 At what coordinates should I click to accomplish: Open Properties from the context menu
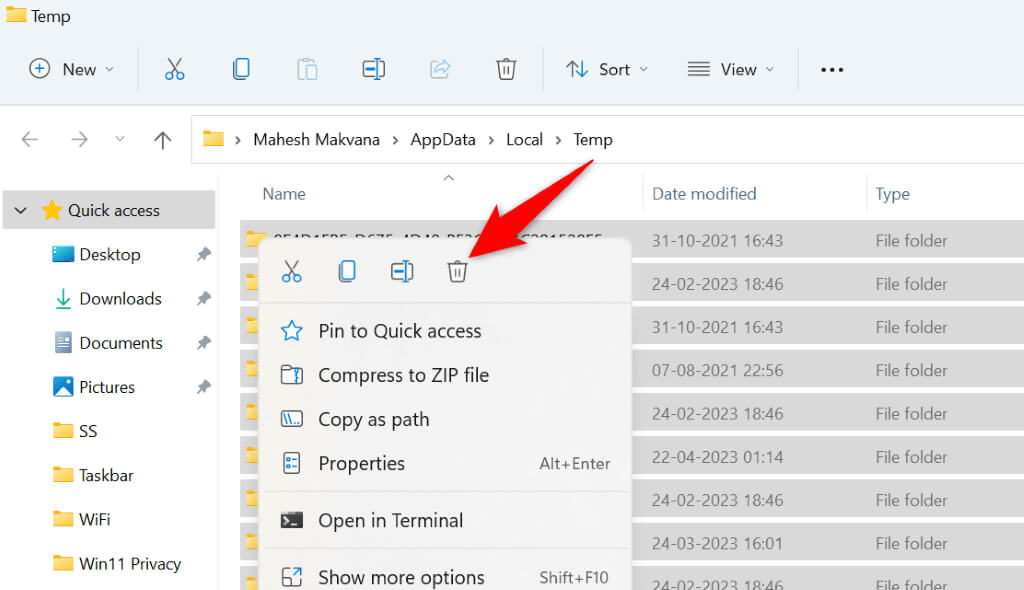coord(361,463)
